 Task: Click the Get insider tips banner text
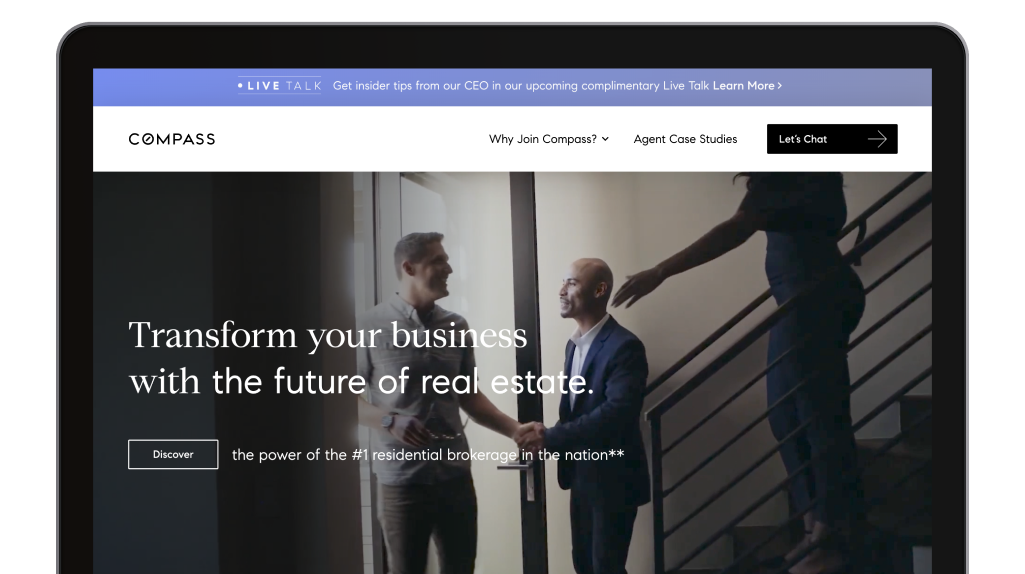click(x=520, y=86)
